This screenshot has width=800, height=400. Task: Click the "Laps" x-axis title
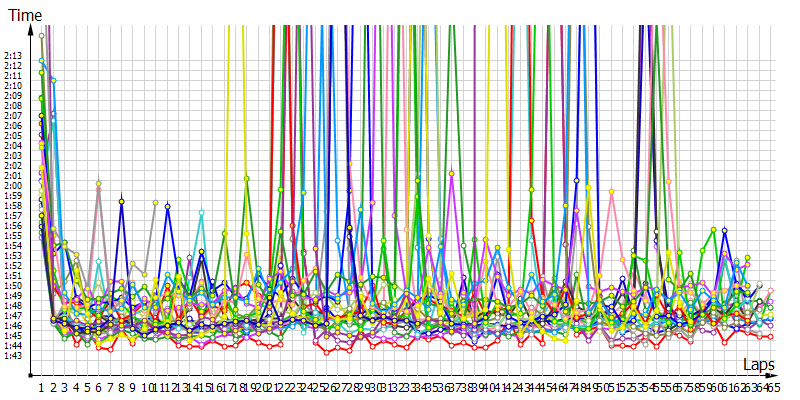click(x=759, y=365)
